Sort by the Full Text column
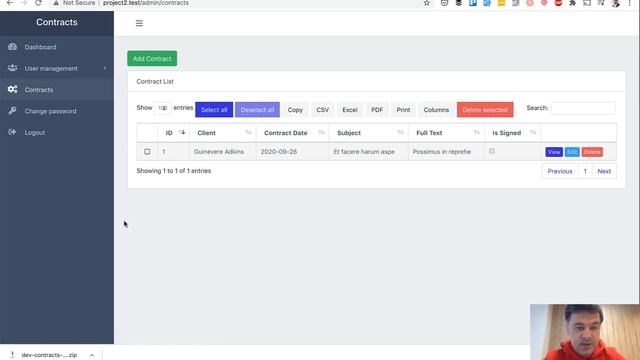The height and width of the screenshot is (360, 640). [x=447, y=133]
